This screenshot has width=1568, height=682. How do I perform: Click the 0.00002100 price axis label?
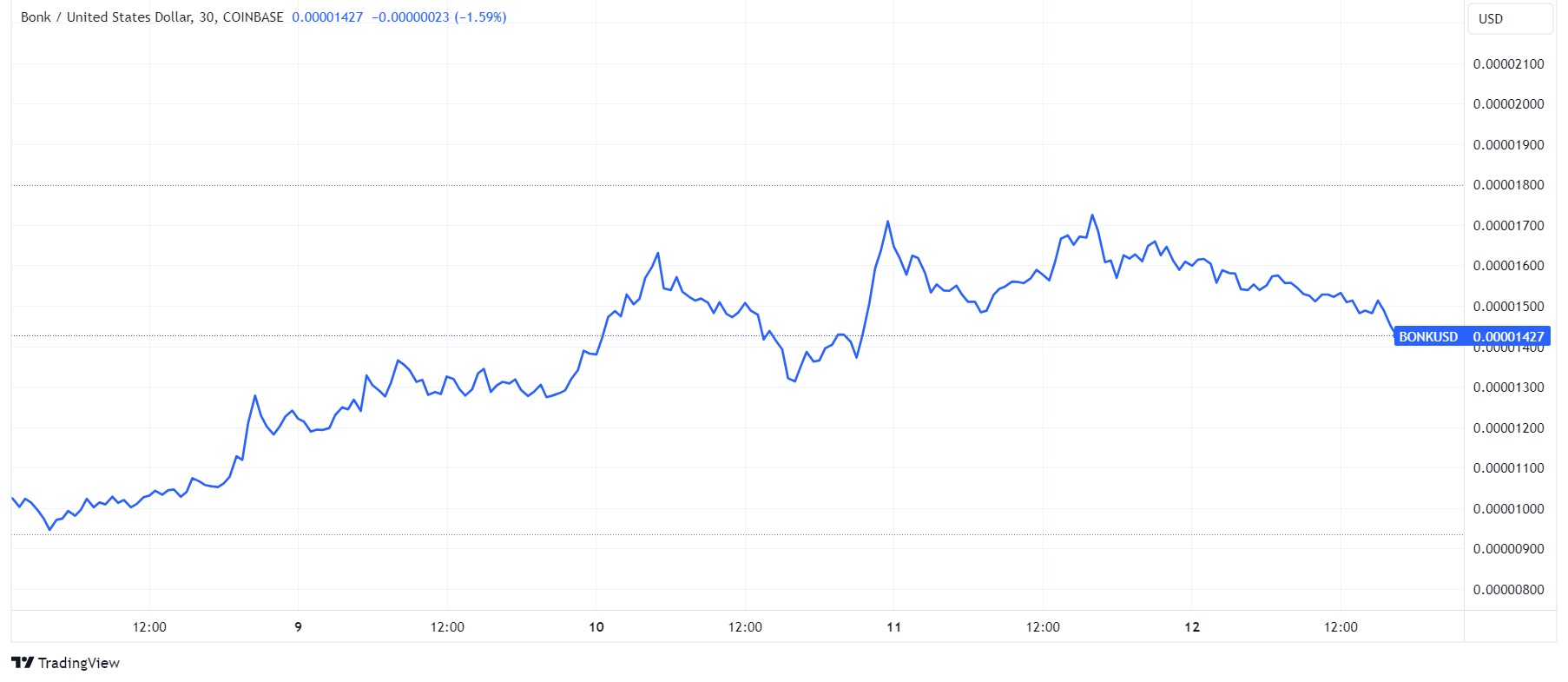tap(1508, 64)
